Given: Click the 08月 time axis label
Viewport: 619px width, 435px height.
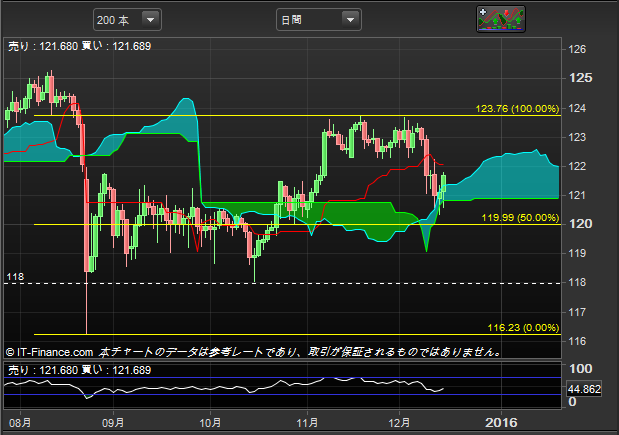Looking at the screenshot, I should [20, 423].
